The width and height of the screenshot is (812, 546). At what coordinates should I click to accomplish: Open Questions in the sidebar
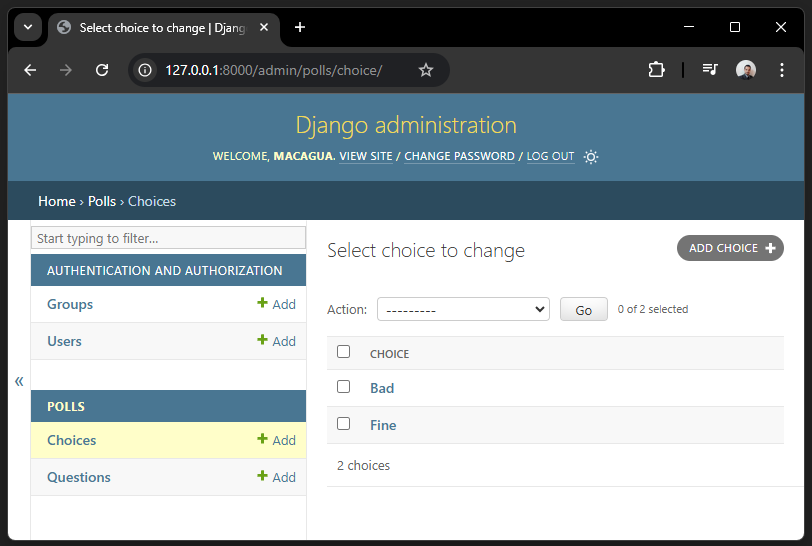(x=79, y=477)
